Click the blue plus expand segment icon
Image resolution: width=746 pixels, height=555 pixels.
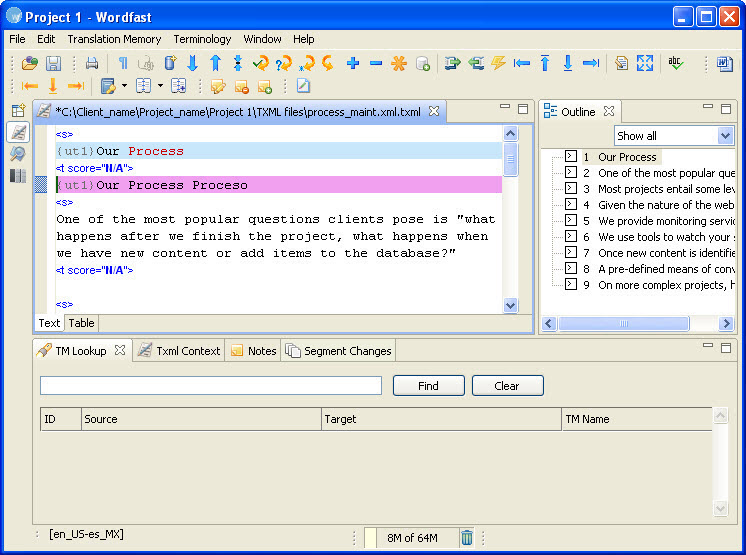353,63
